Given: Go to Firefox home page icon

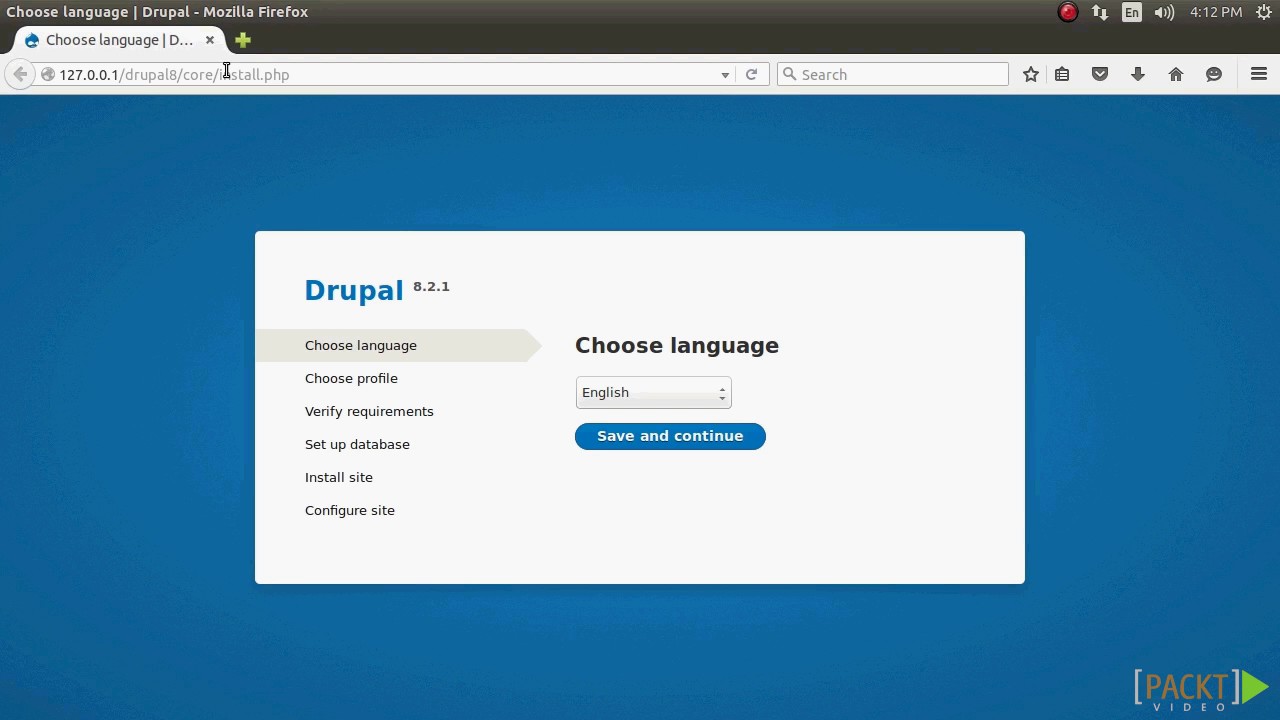Looking at the screenshot, I should [1176, 74].
